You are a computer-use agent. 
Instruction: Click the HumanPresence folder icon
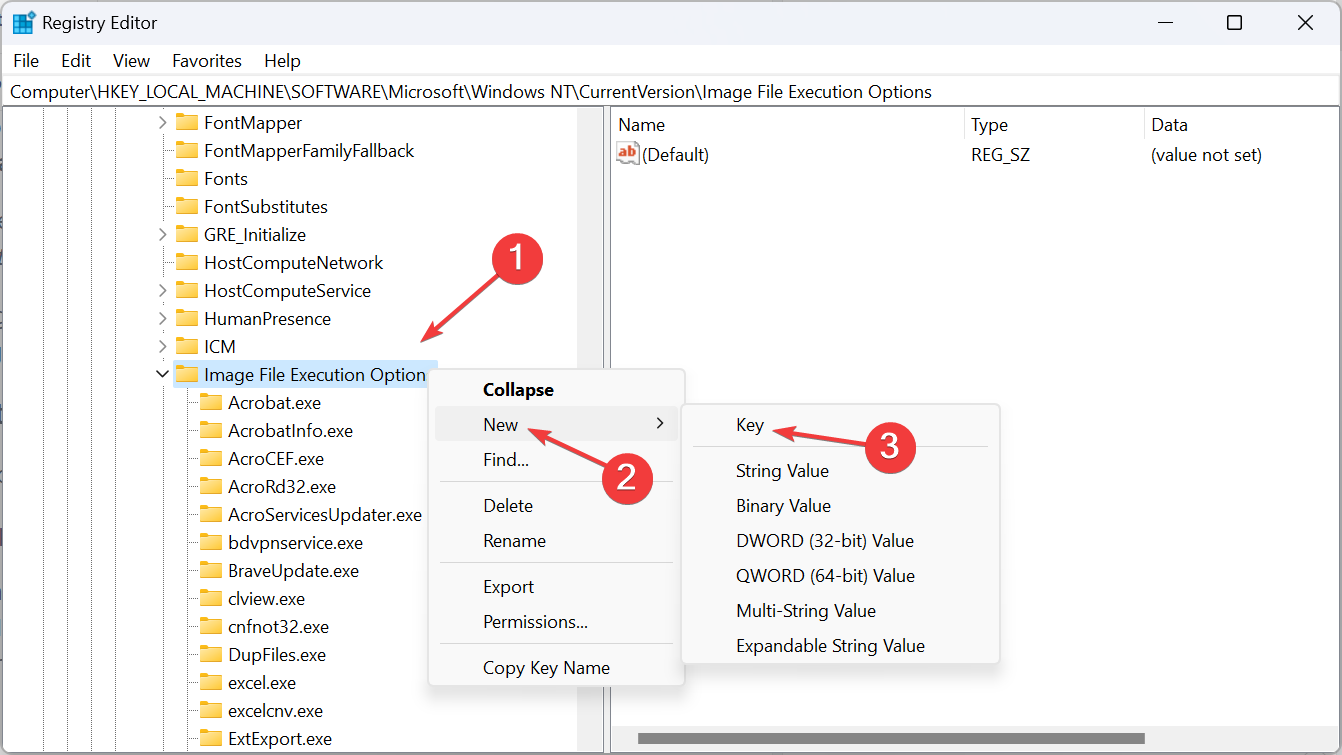tap(186, 319)
